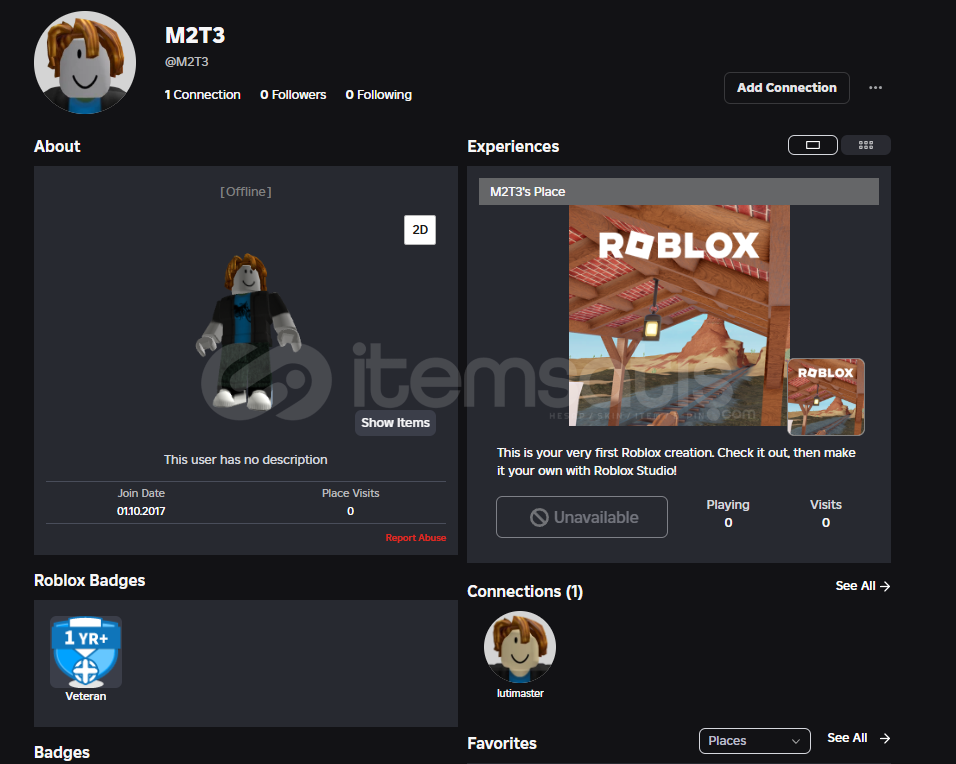Click the place description text
This screenshot has height=764, width=956.
[676, 462]
